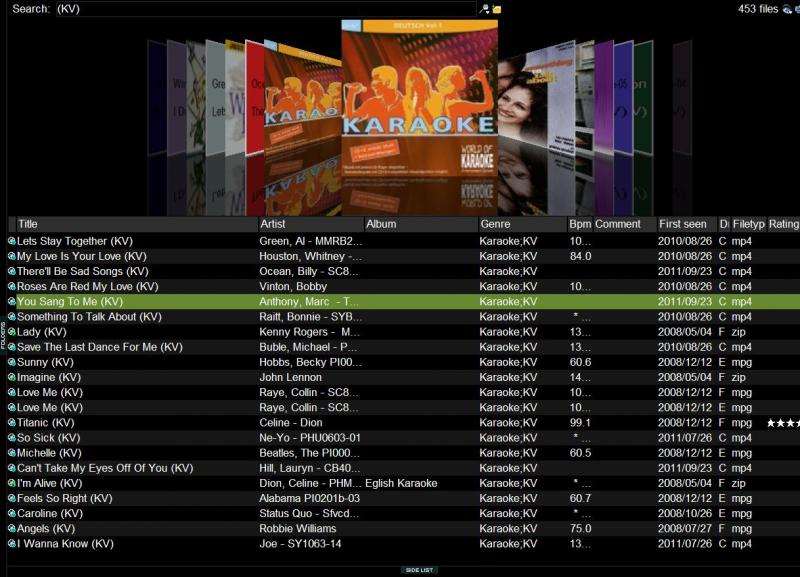Click the yellow add-folder icon beside search
Screen dimensions: 800x577
[496, 9]
